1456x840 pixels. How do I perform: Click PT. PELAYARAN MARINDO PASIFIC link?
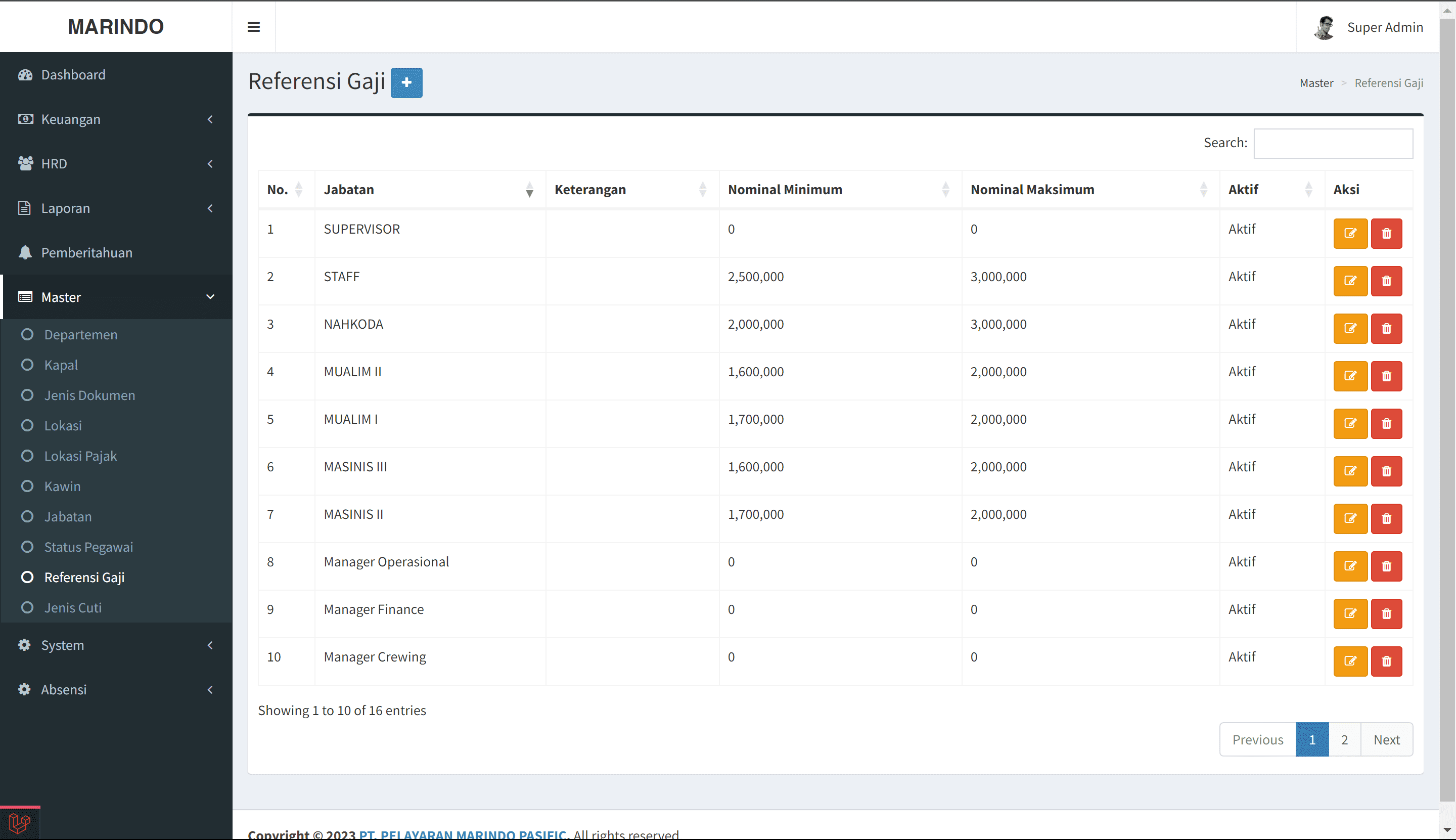tap(463, 834)
